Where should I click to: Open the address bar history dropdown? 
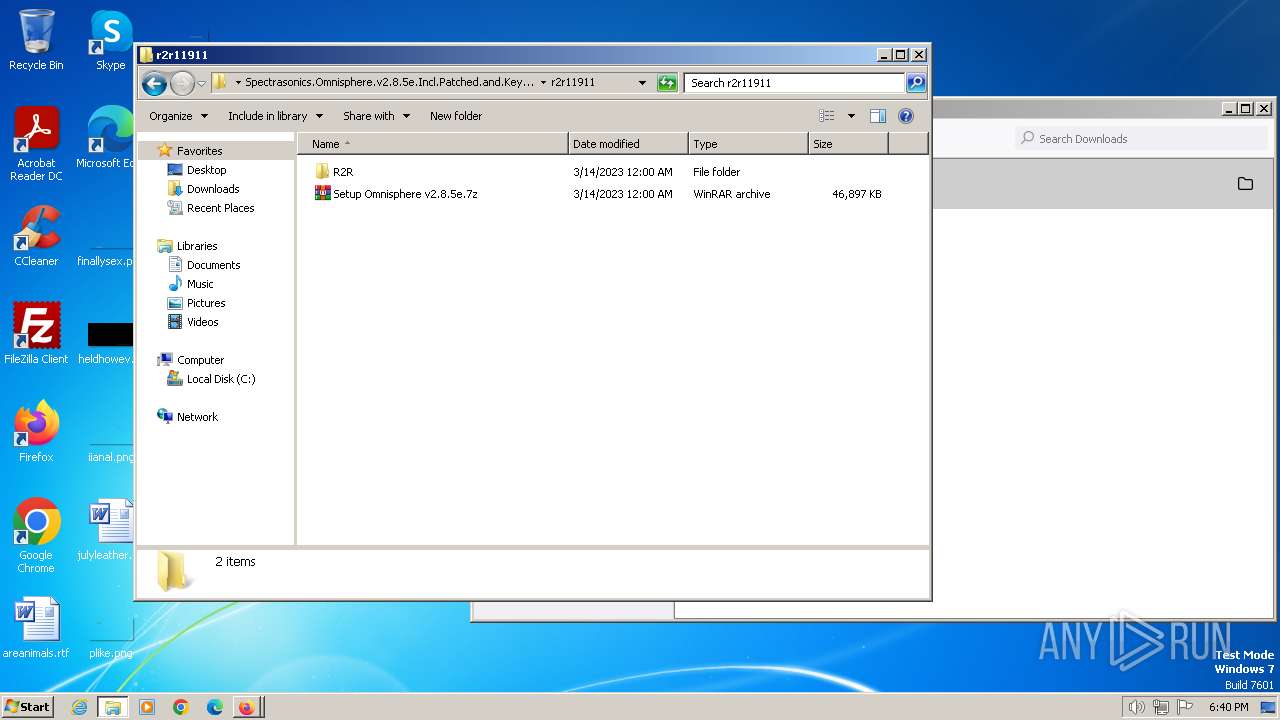pyautogui.click(x=642, y=83)
